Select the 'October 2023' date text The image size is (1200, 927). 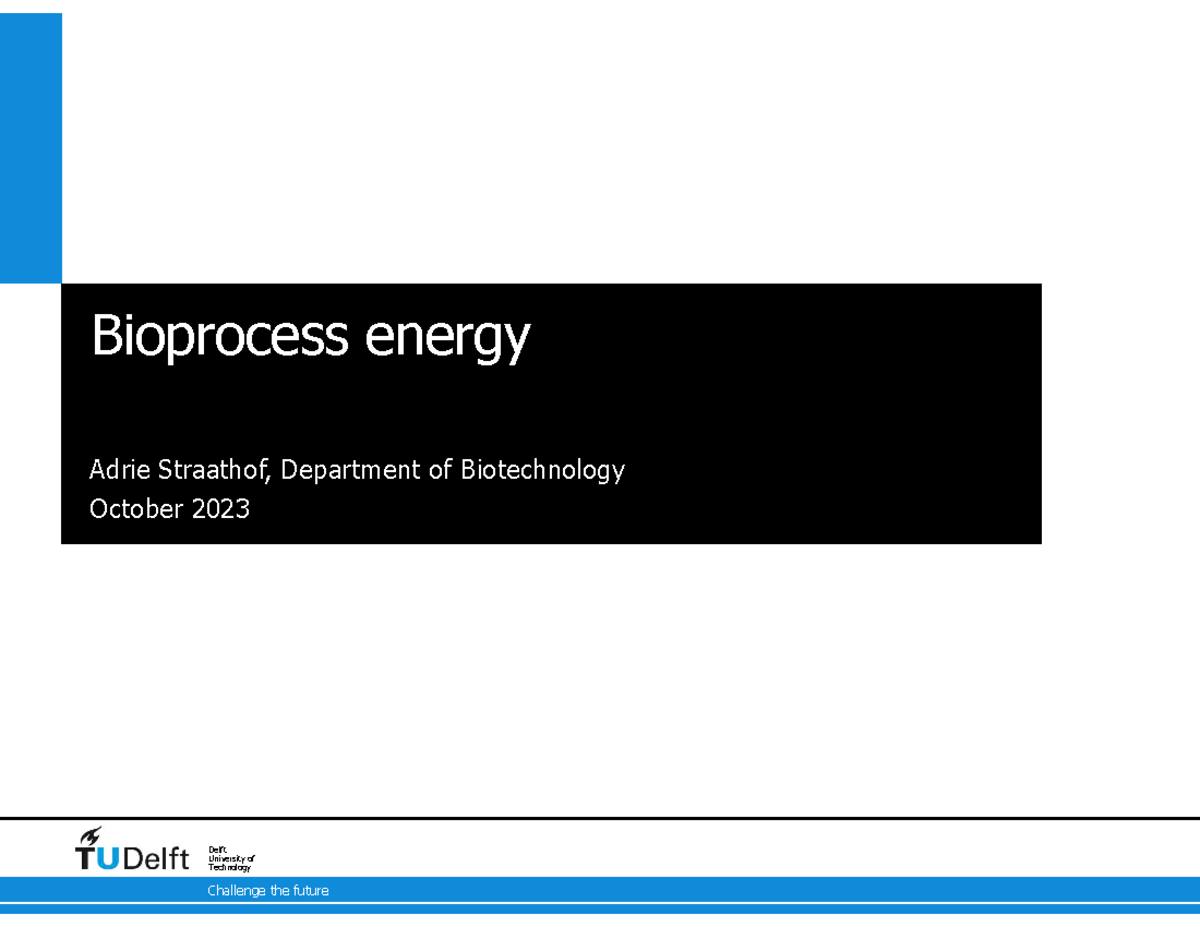[x=169, y=509]
